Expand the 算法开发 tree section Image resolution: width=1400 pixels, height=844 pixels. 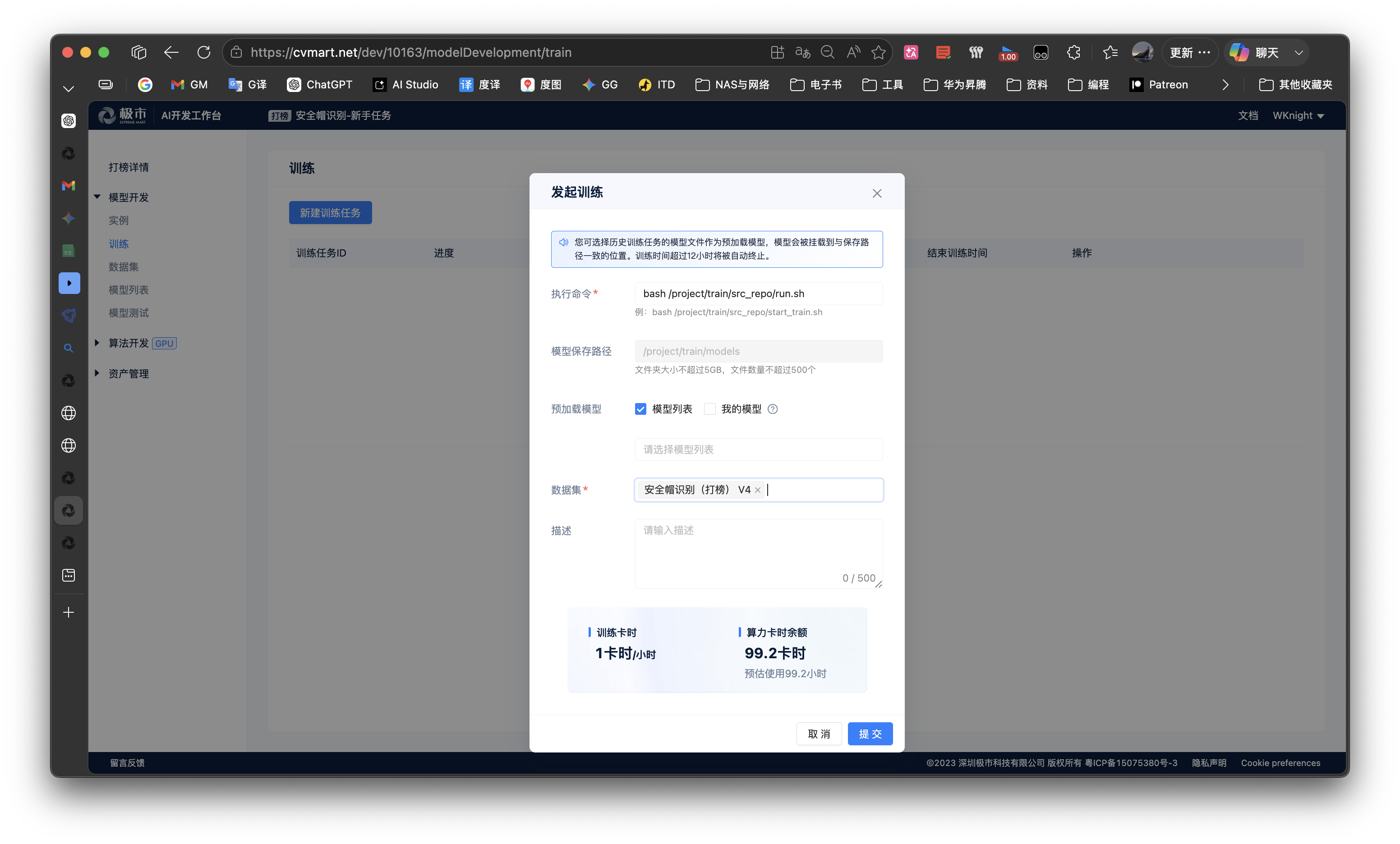tap(97, 343)
